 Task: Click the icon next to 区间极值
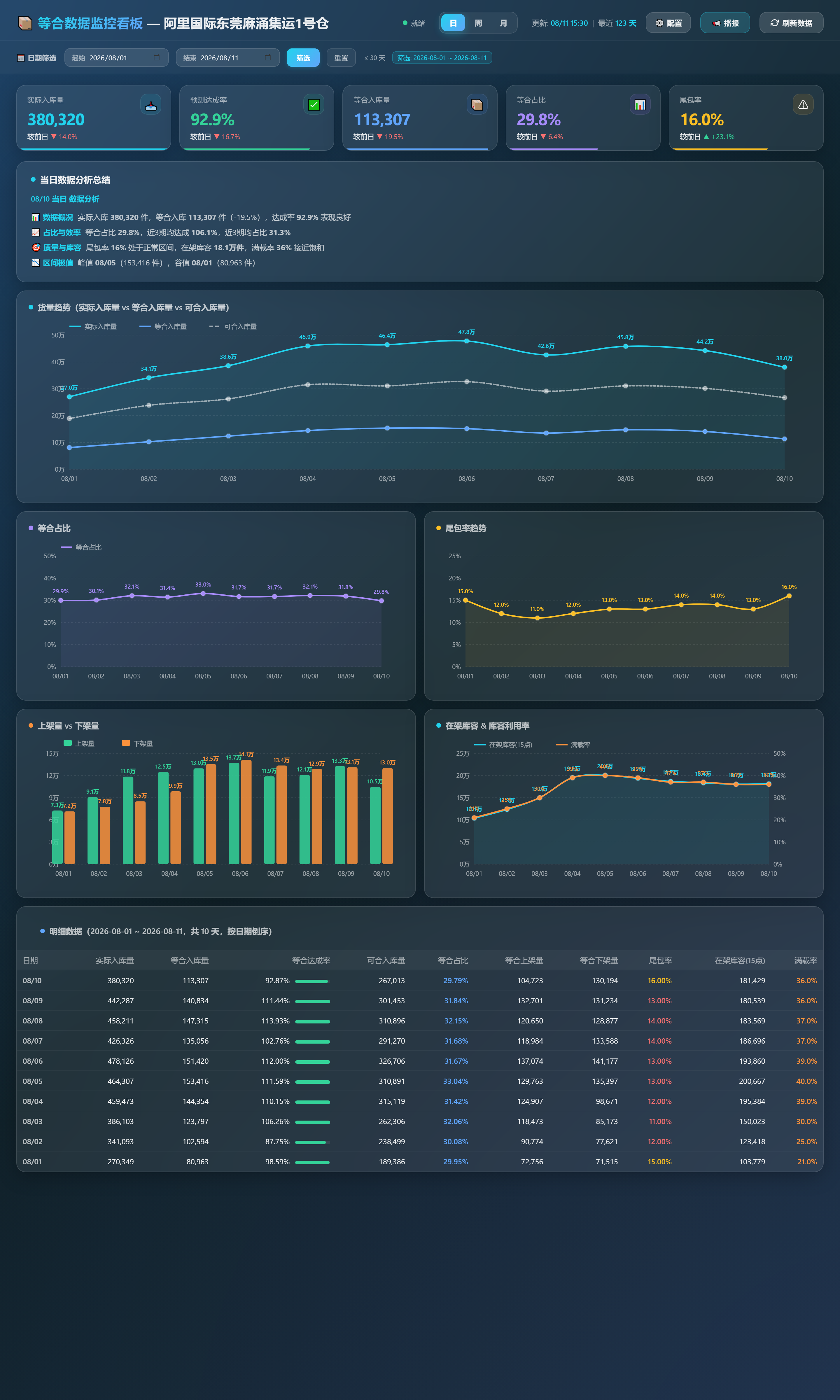[36, 262]
